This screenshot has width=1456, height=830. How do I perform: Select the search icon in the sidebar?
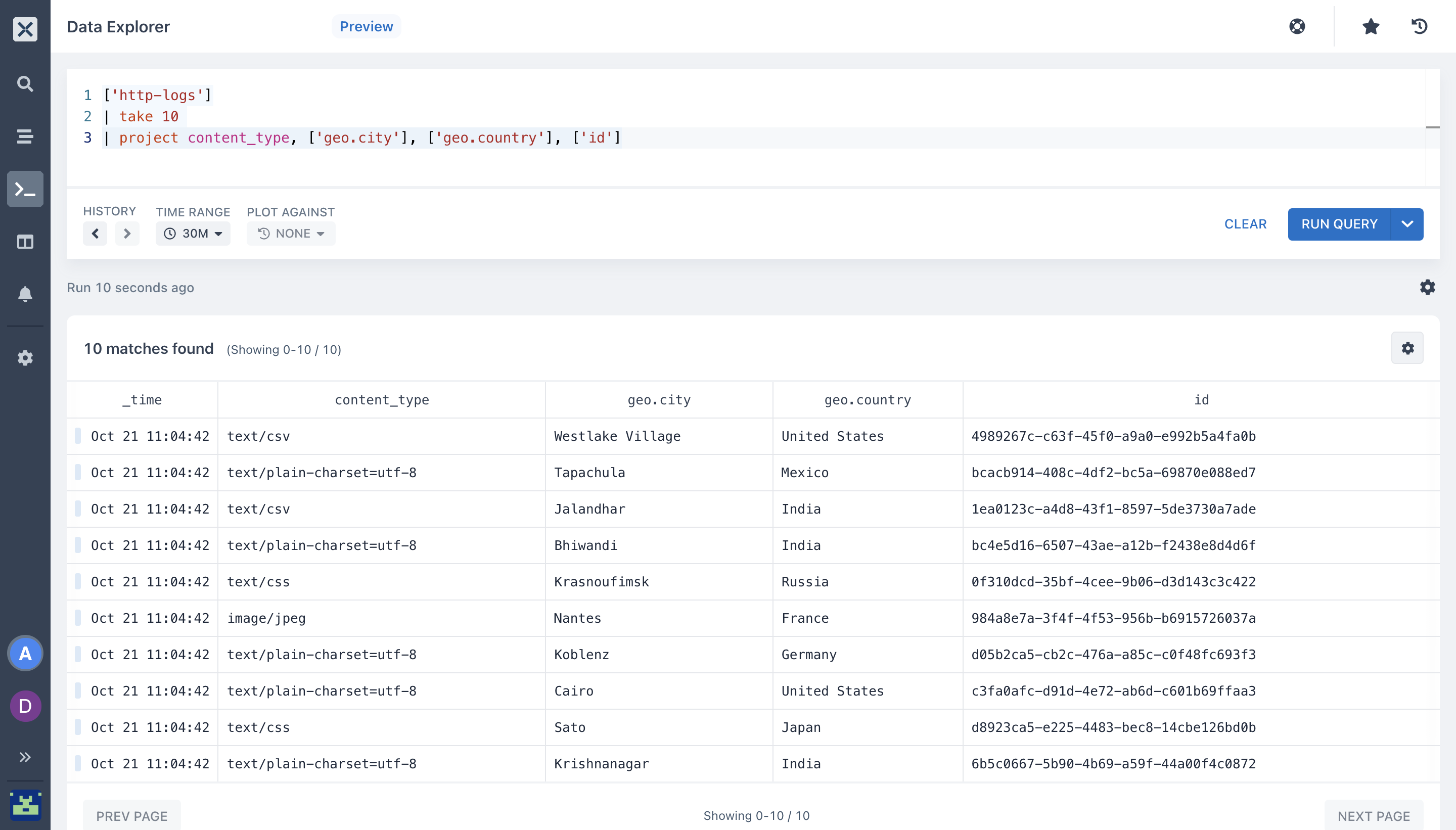coord(25,84)
